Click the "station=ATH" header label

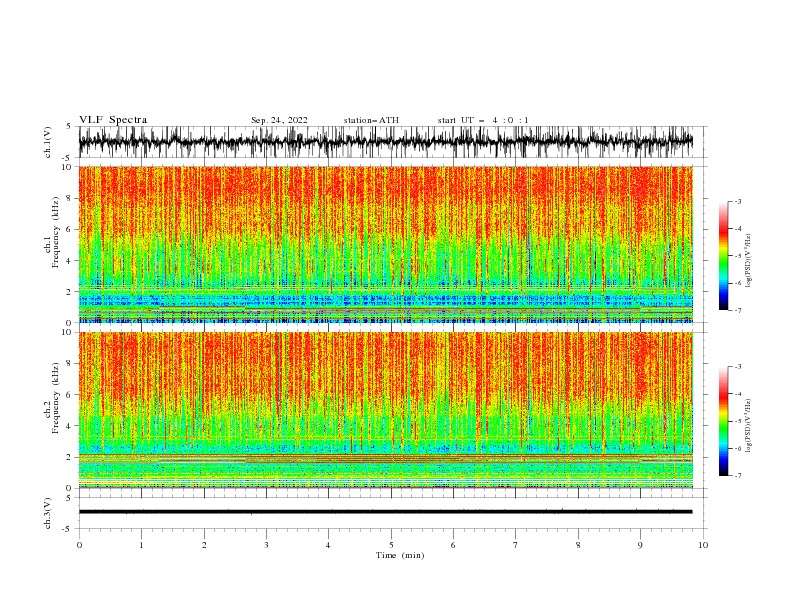[x=371, y=120]
